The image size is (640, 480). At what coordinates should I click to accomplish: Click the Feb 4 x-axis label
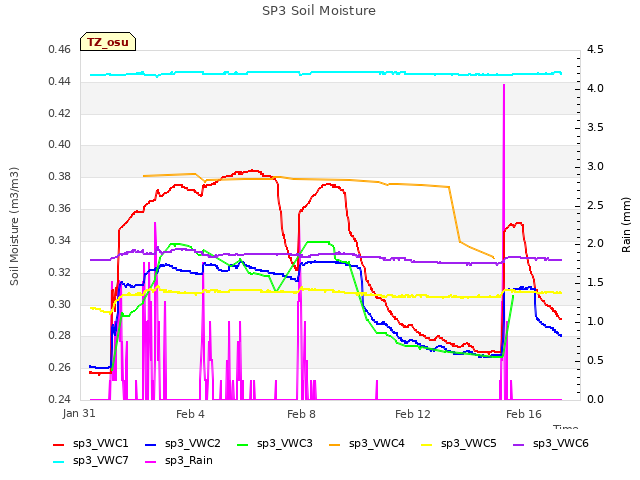tap(190, 414)
